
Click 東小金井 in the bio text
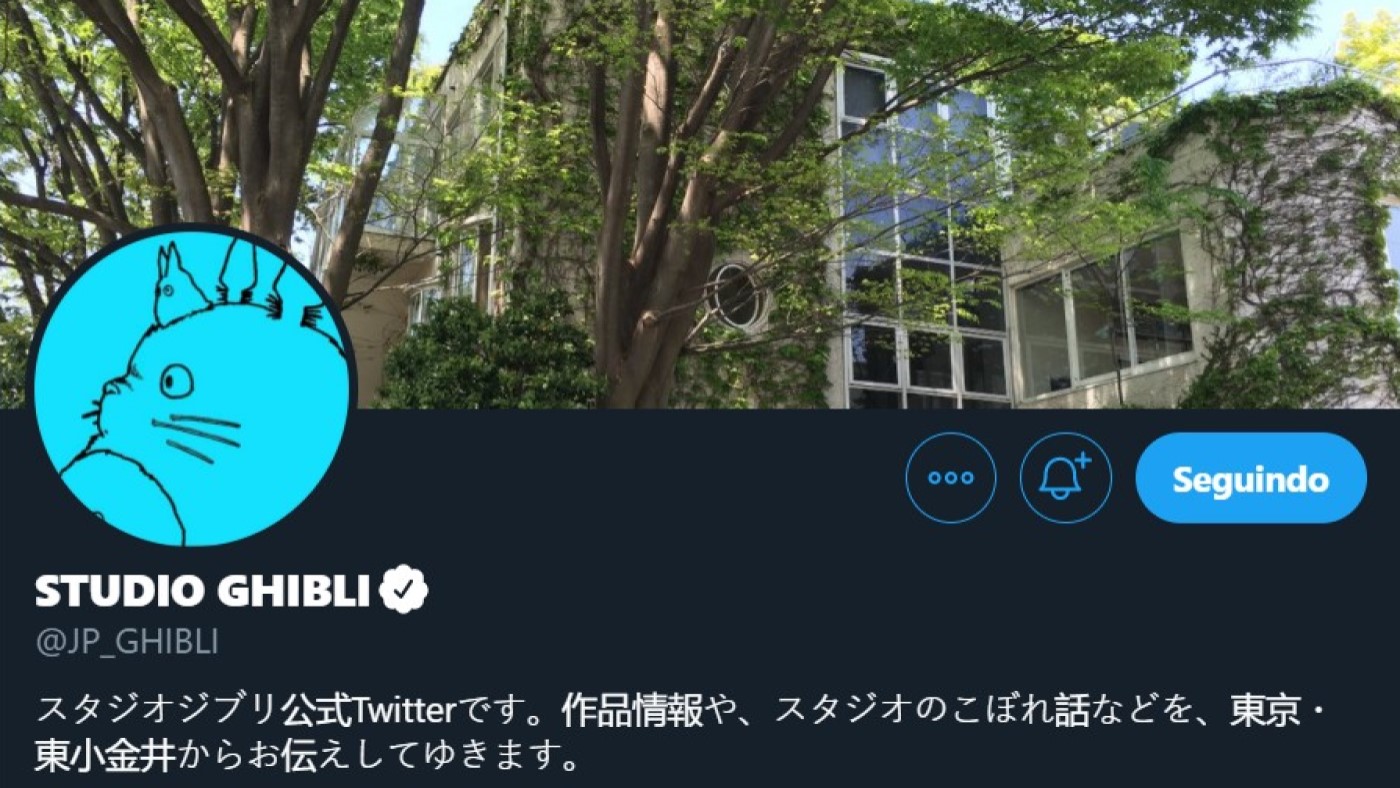[x=107, y=754]
